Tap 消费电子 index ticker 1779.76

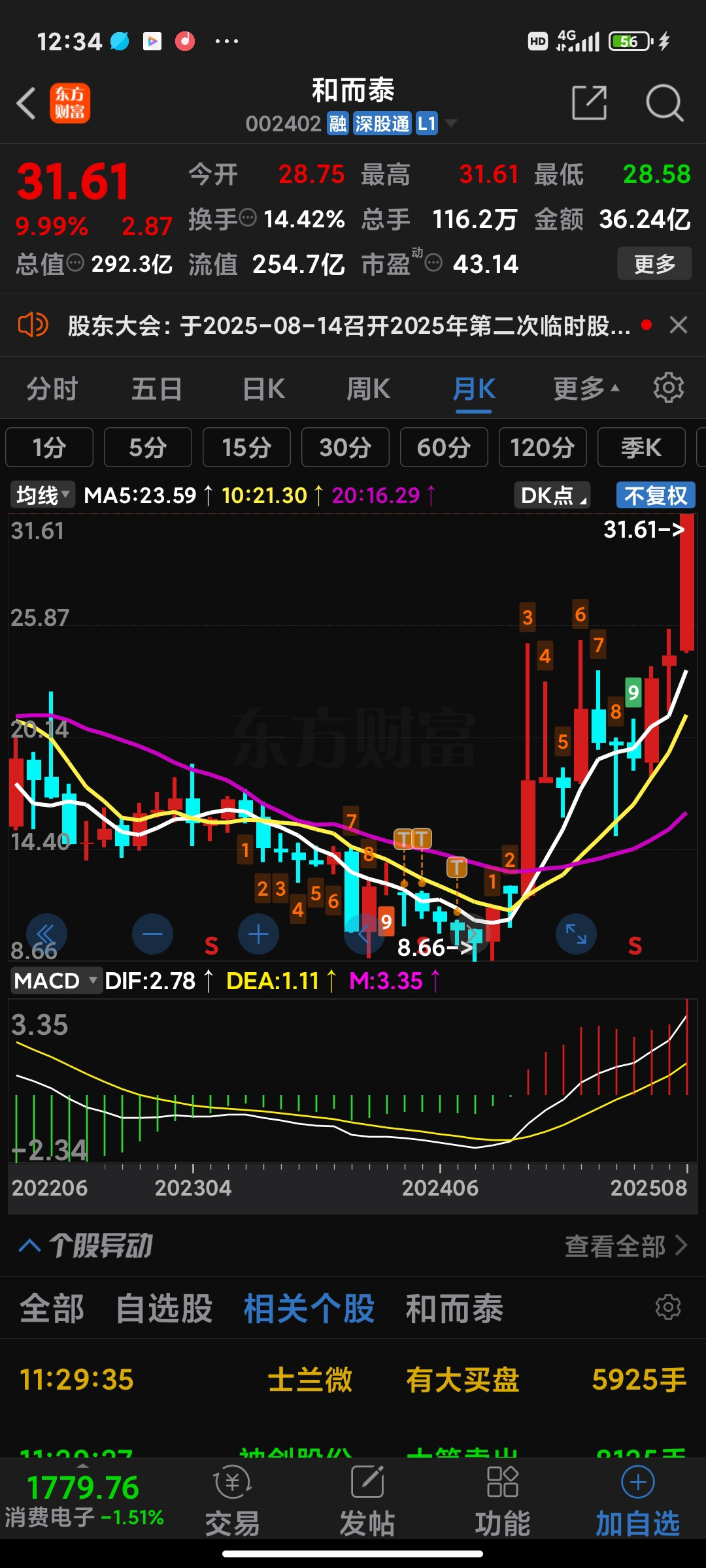tap(84, 1500)
